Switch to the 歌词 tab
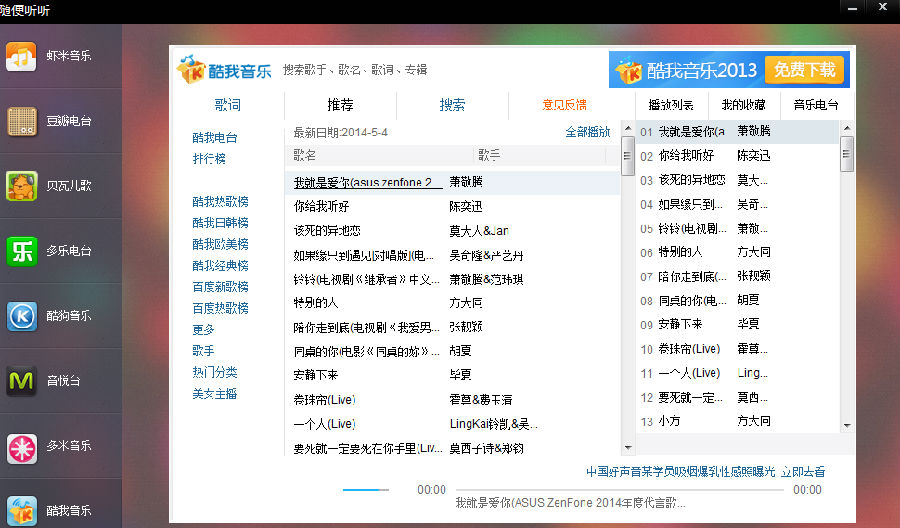 point(227,105)
